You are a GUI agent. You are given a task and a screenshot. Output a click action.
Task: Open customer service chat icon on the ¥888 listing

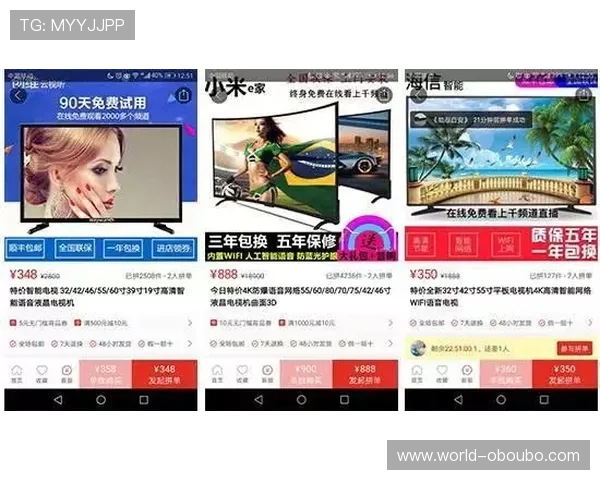(x=267, y=374)
